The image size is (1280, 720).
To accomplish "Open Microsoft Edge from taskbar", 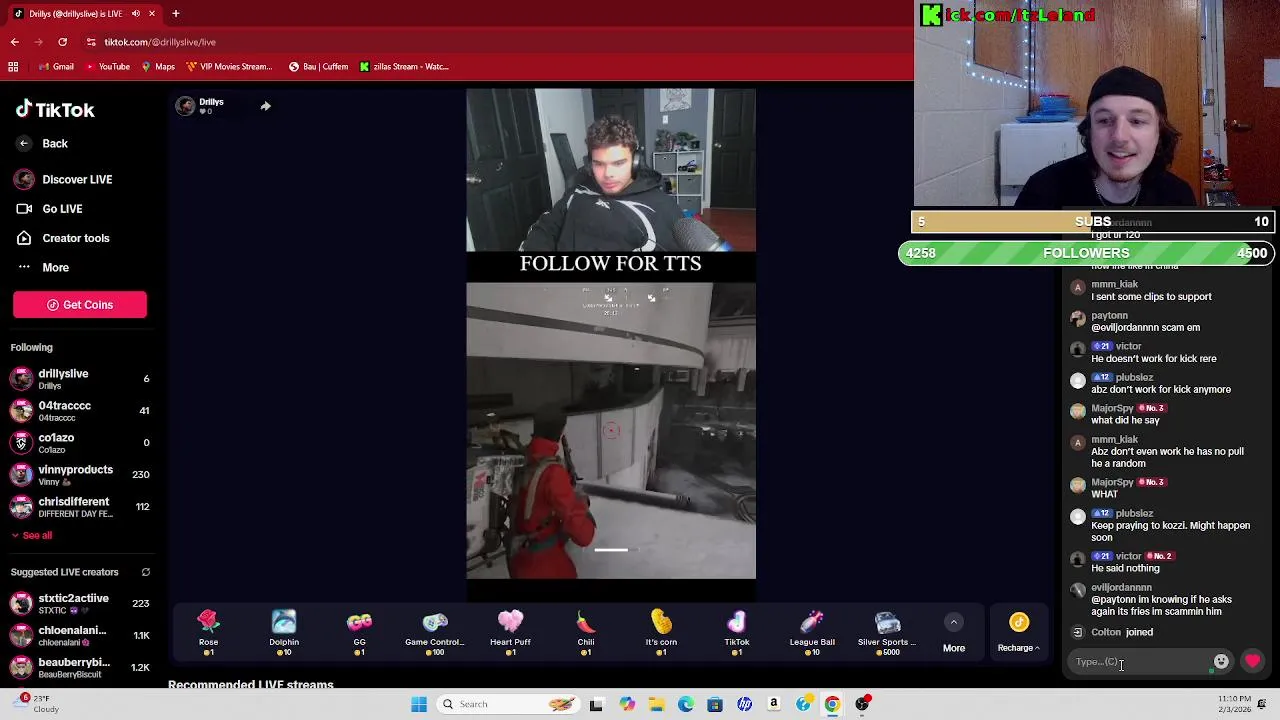I will tap(685, 704).
